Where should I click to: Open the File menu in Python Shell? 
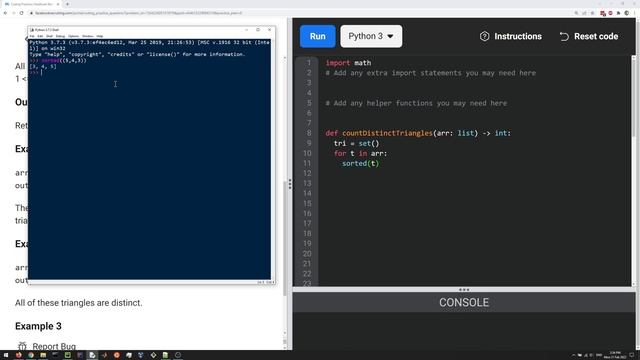[32, 36]
